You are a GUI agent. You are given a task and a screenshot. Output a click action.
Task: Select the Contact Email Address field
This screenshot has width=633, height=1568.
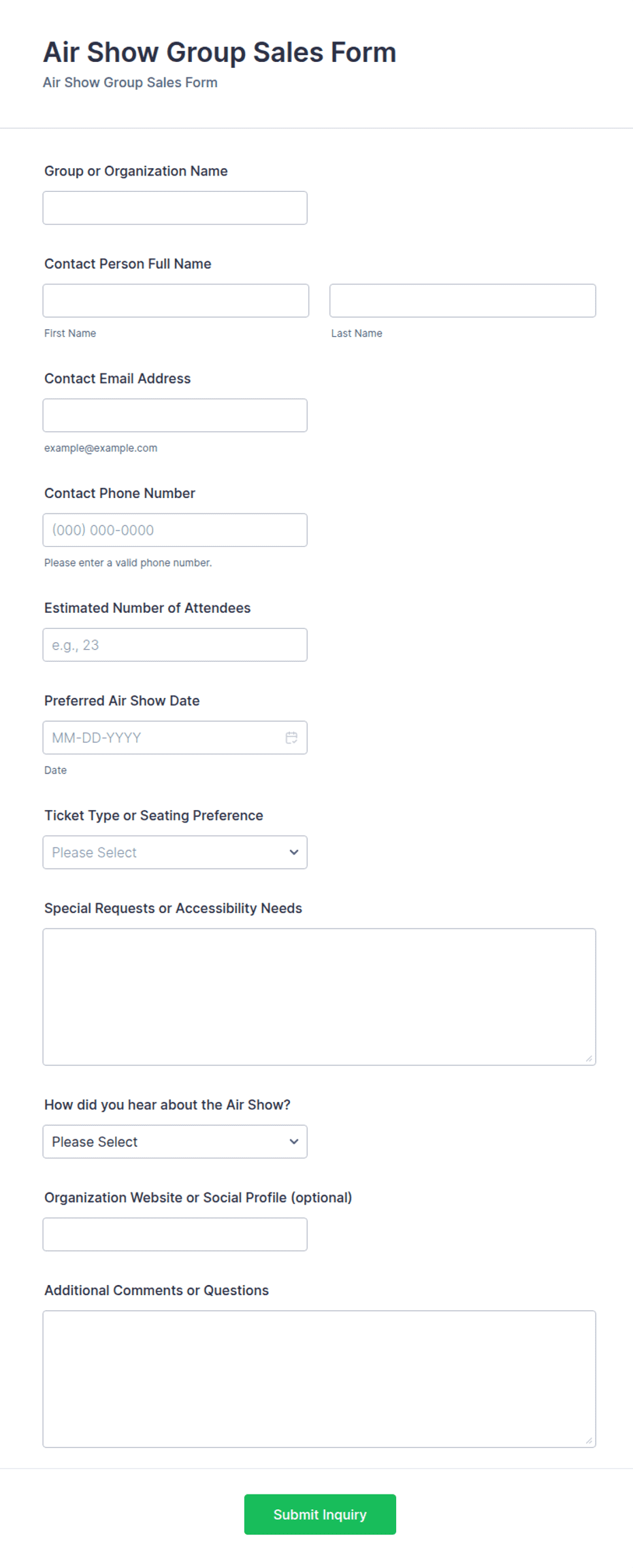pyautogui.click(x=175, y=416)
